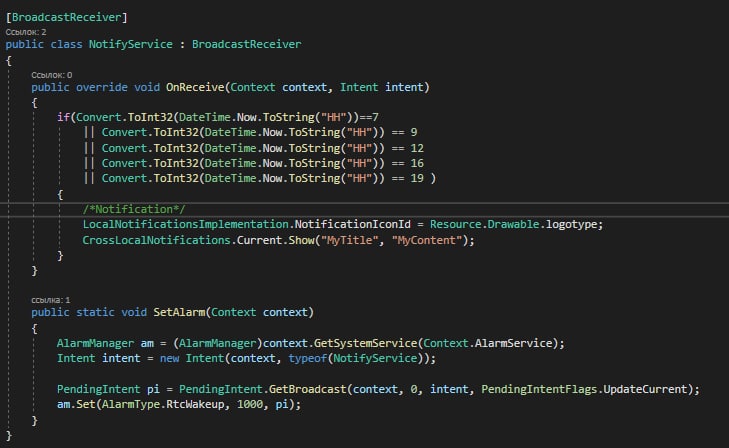Click the logotype resource name
This screenshot has height=448, width=729.
pyautogui.click(x=571, y=224)
